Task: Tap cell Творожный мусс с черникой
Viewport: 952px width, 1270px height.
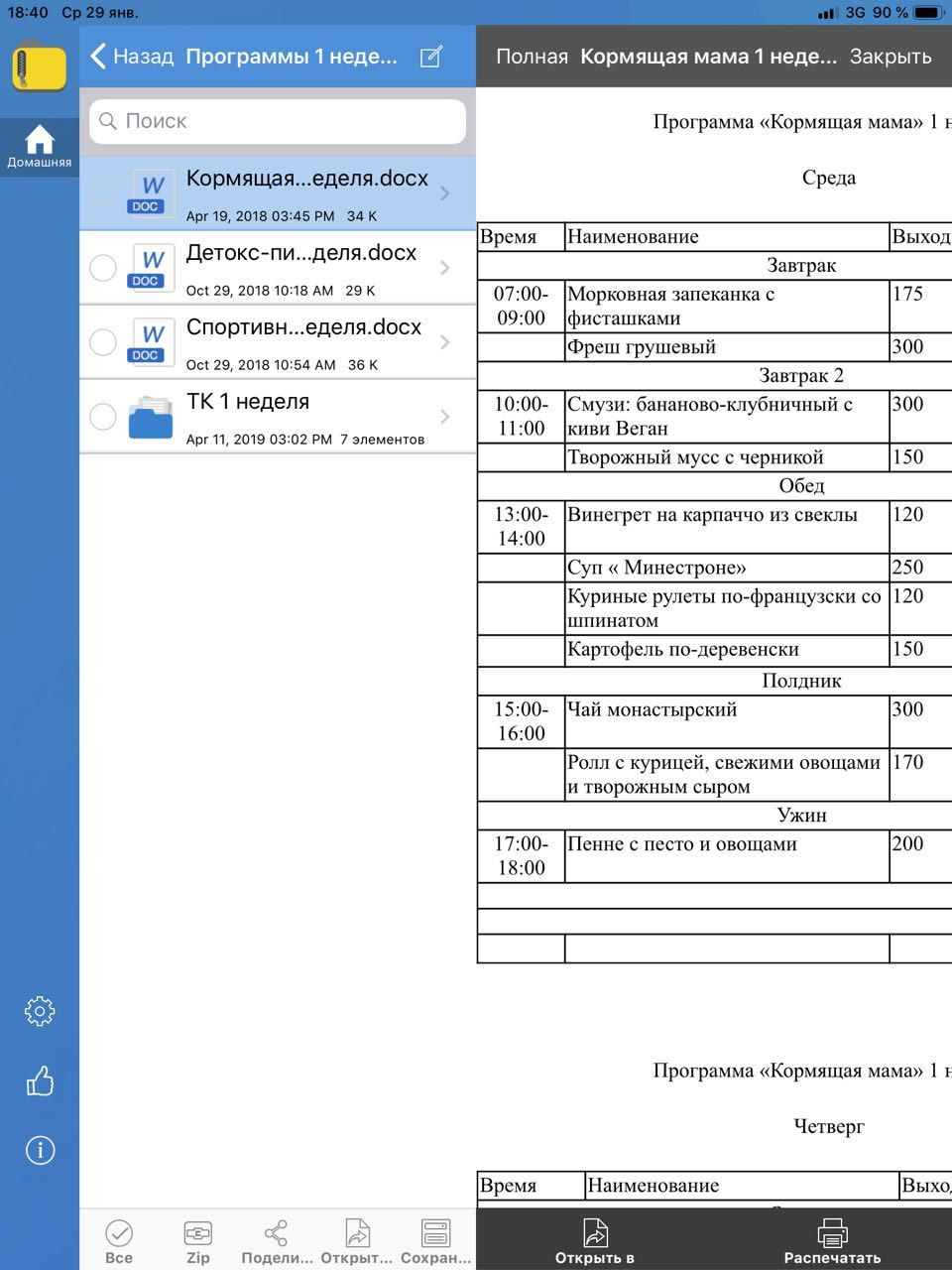Action: click(727, 457)
